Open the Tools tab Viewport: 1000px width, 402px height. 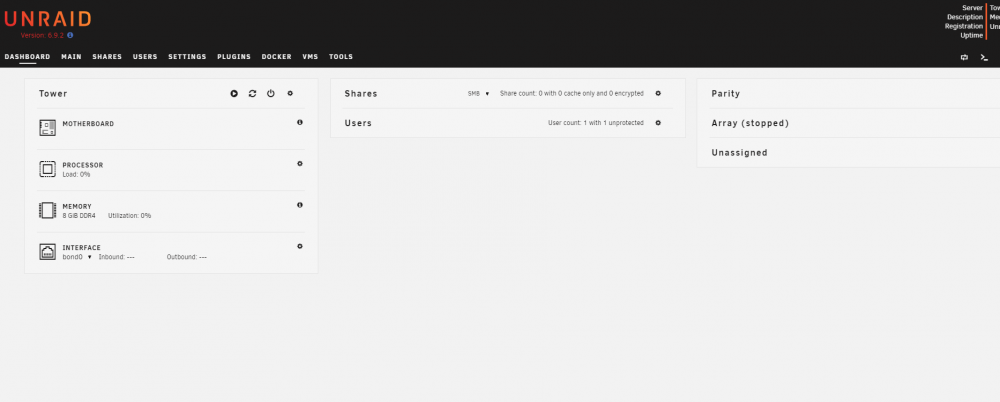point(341,57)
